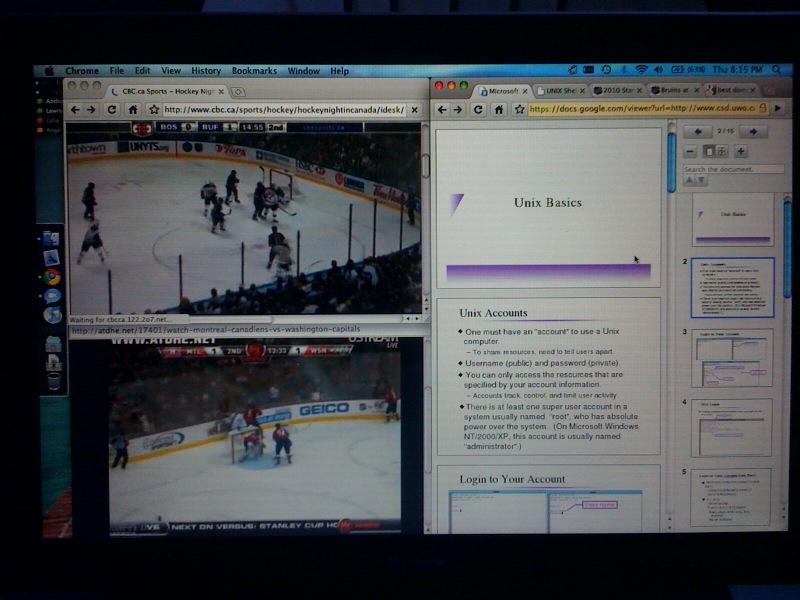The image size is (800, 600).
Task: Open iTunes from the Dock
Action: coord(53,315)
